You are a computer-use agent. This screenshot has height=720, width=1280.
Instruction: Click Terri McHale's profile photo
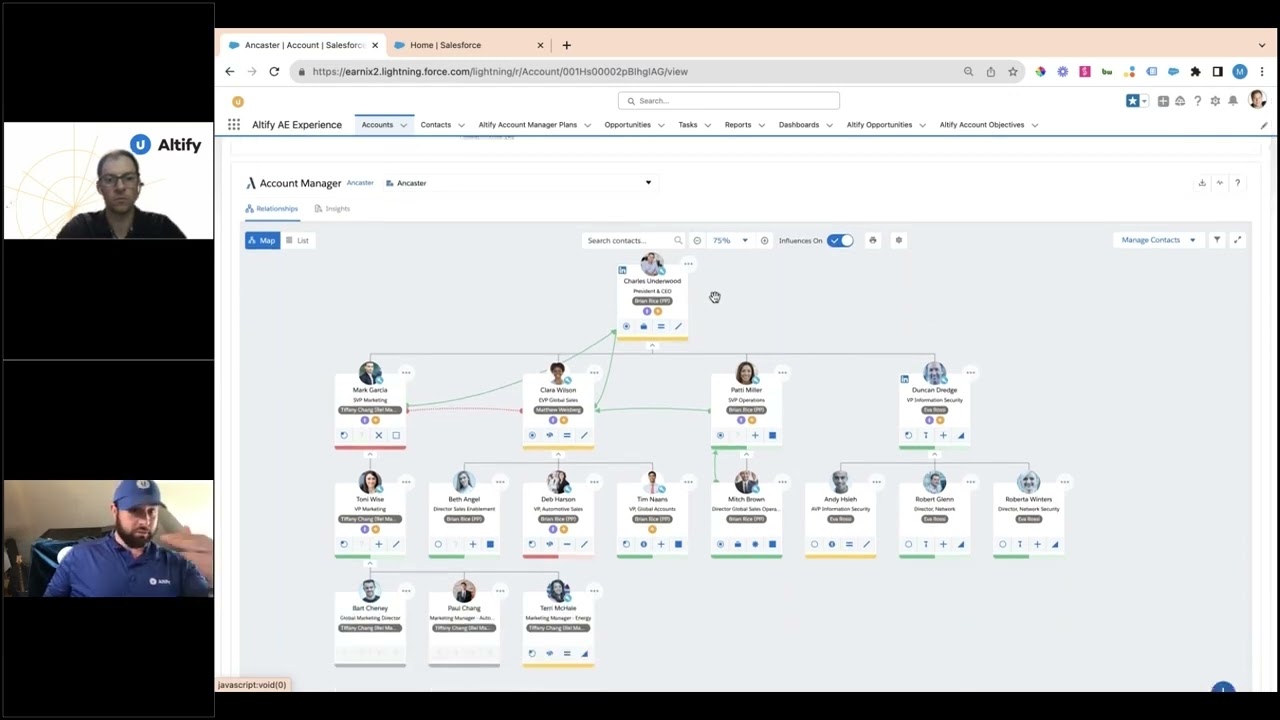pos(558,591)
